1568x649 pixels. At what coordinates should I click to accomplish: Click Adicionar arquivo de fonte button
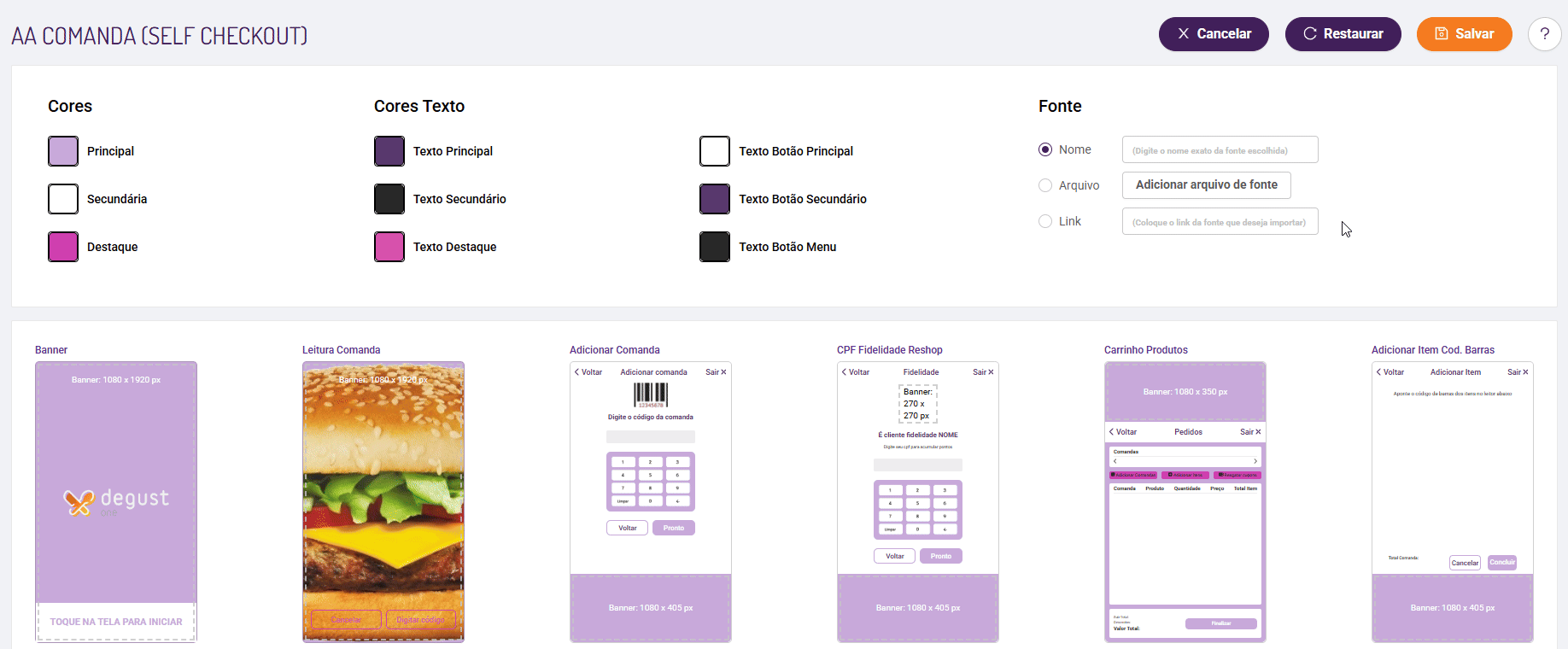tap(1206, 185)
